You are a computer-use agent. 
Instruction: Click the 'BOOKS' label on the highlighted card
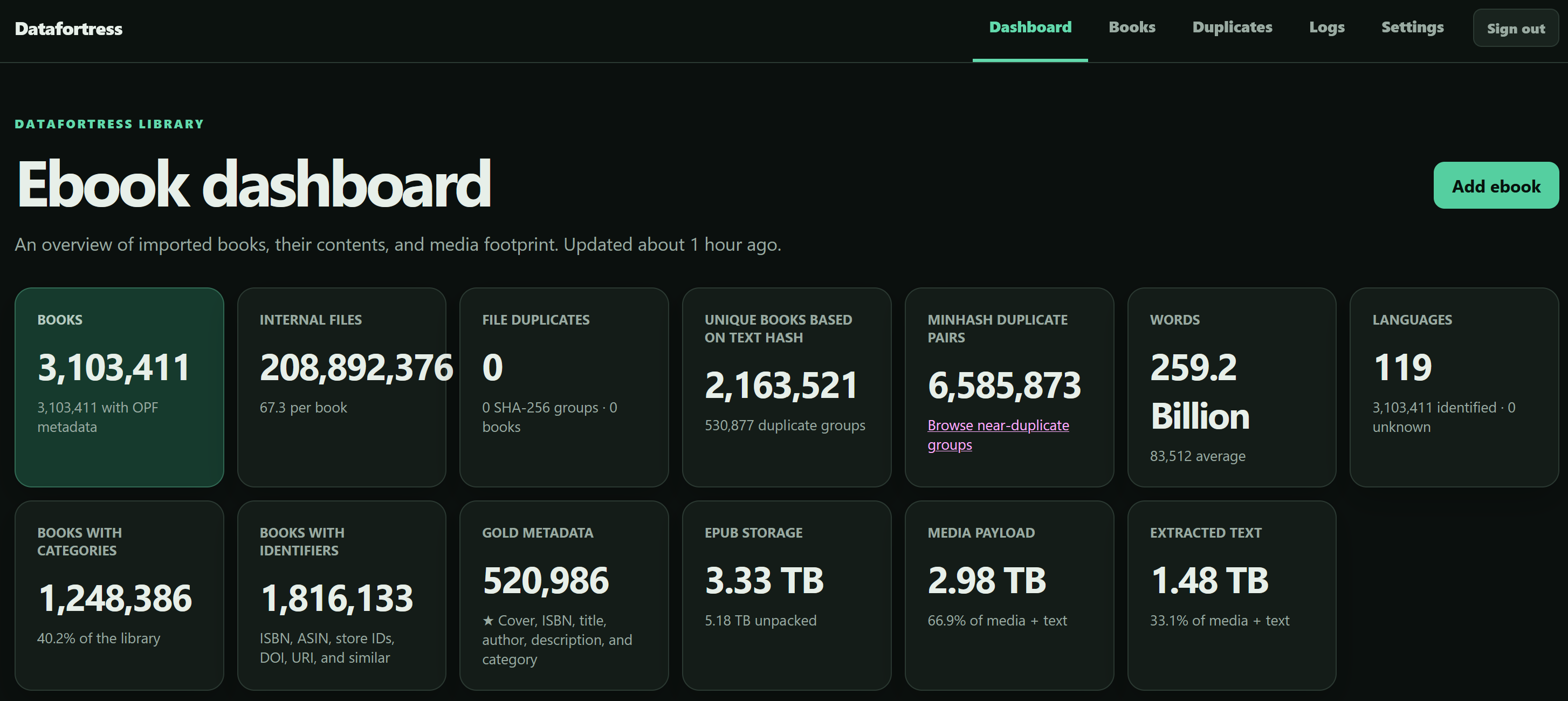tap(60, 320)
